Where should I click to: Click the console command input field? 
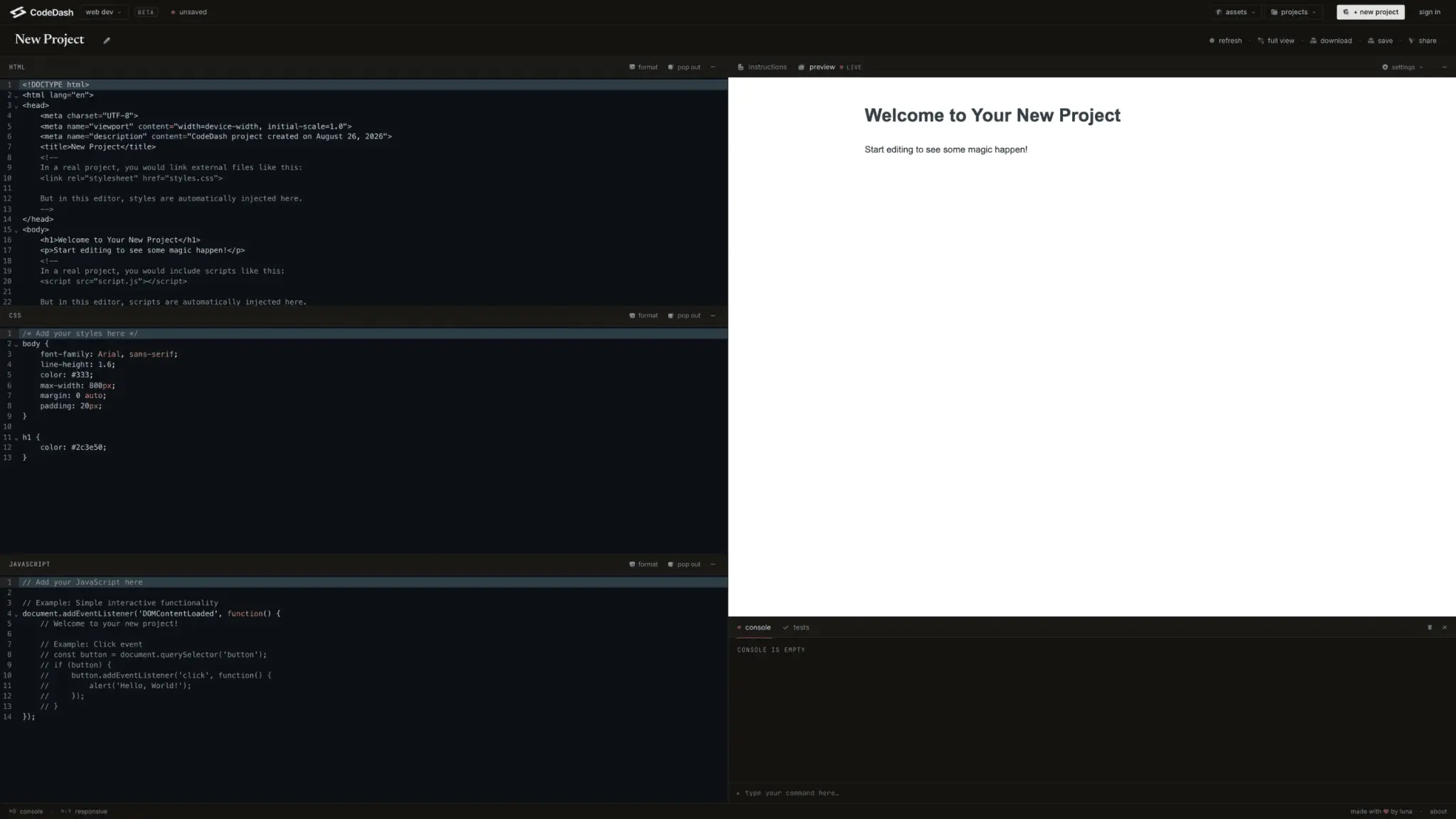coord(1091,793)
